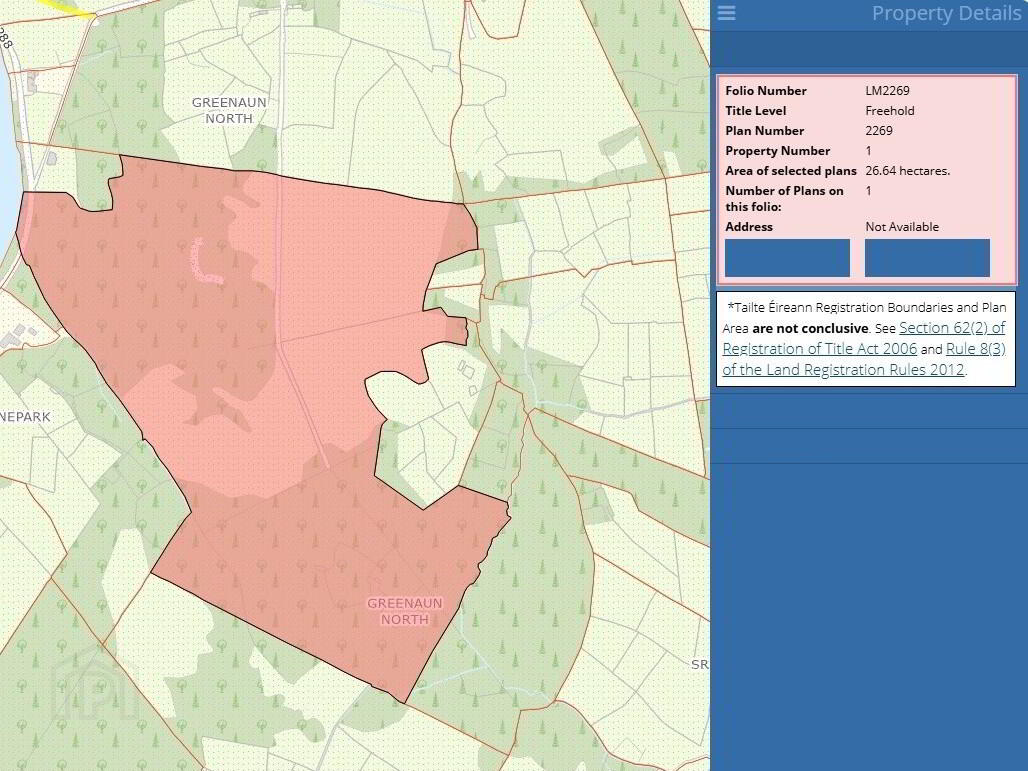Click the Property Details panel title
This screenshot has height=771, width=1028.
click(944, 14)
